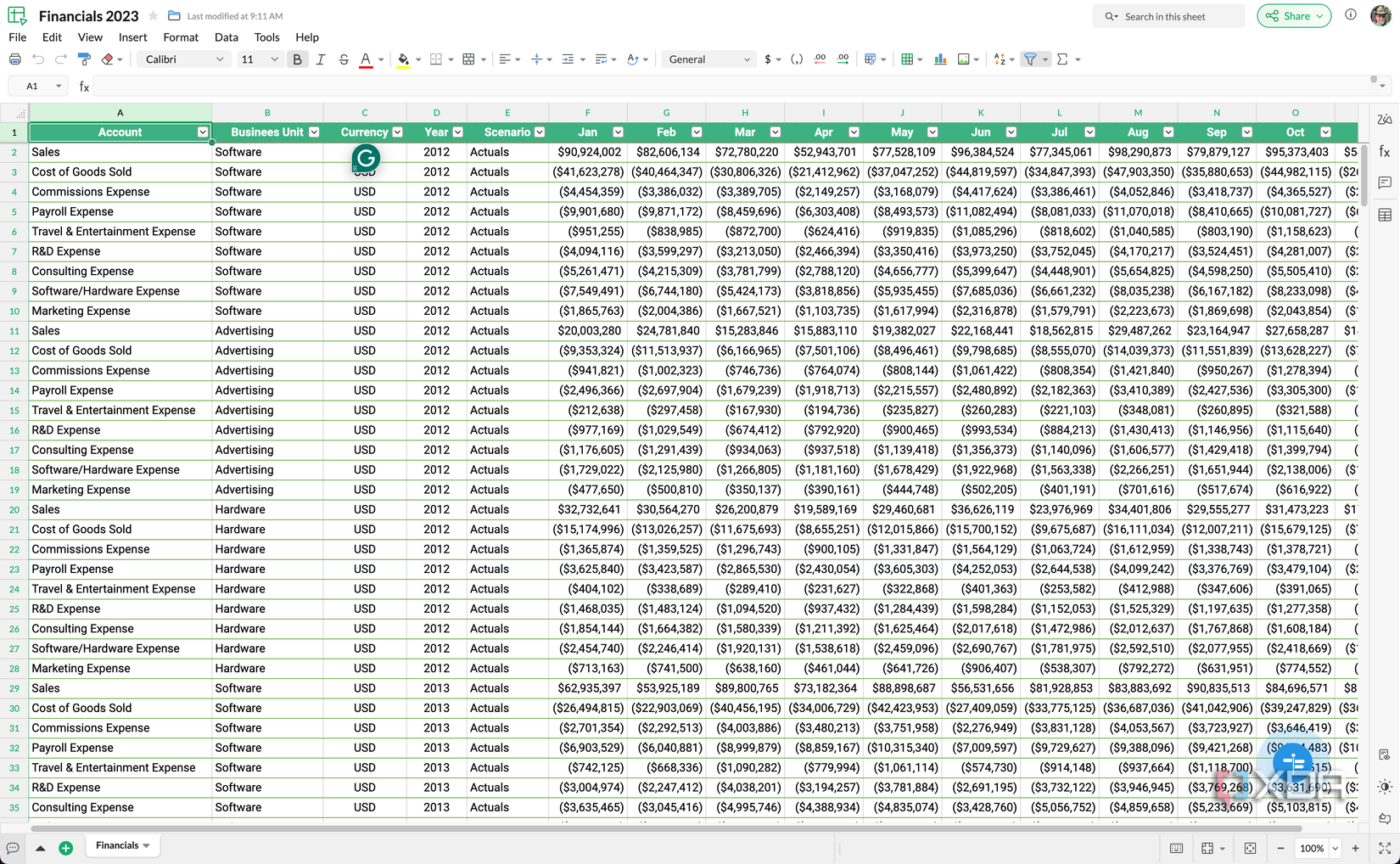Image resolution: width=1400 pixels, height=864 pixels.
Task: Open the Calibri font dropdown
Action: (182, 59)
